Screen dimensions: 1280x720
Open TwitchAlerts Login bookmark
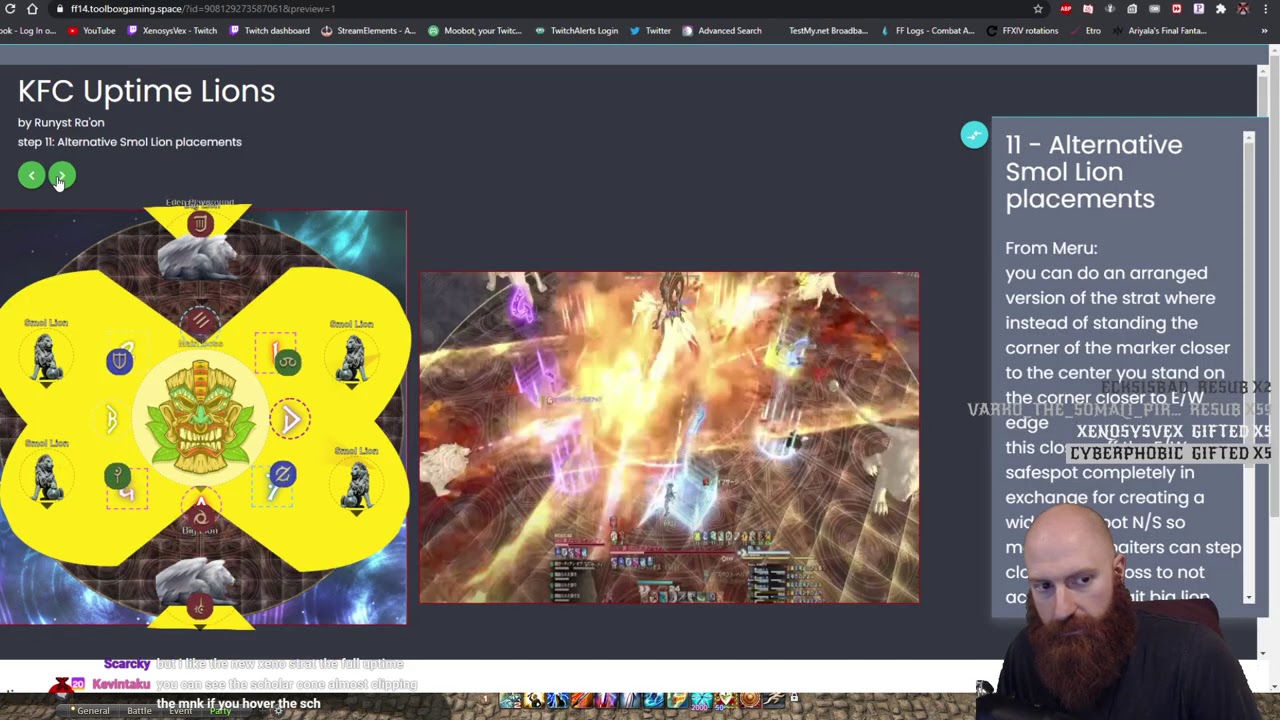pos(576,31)
